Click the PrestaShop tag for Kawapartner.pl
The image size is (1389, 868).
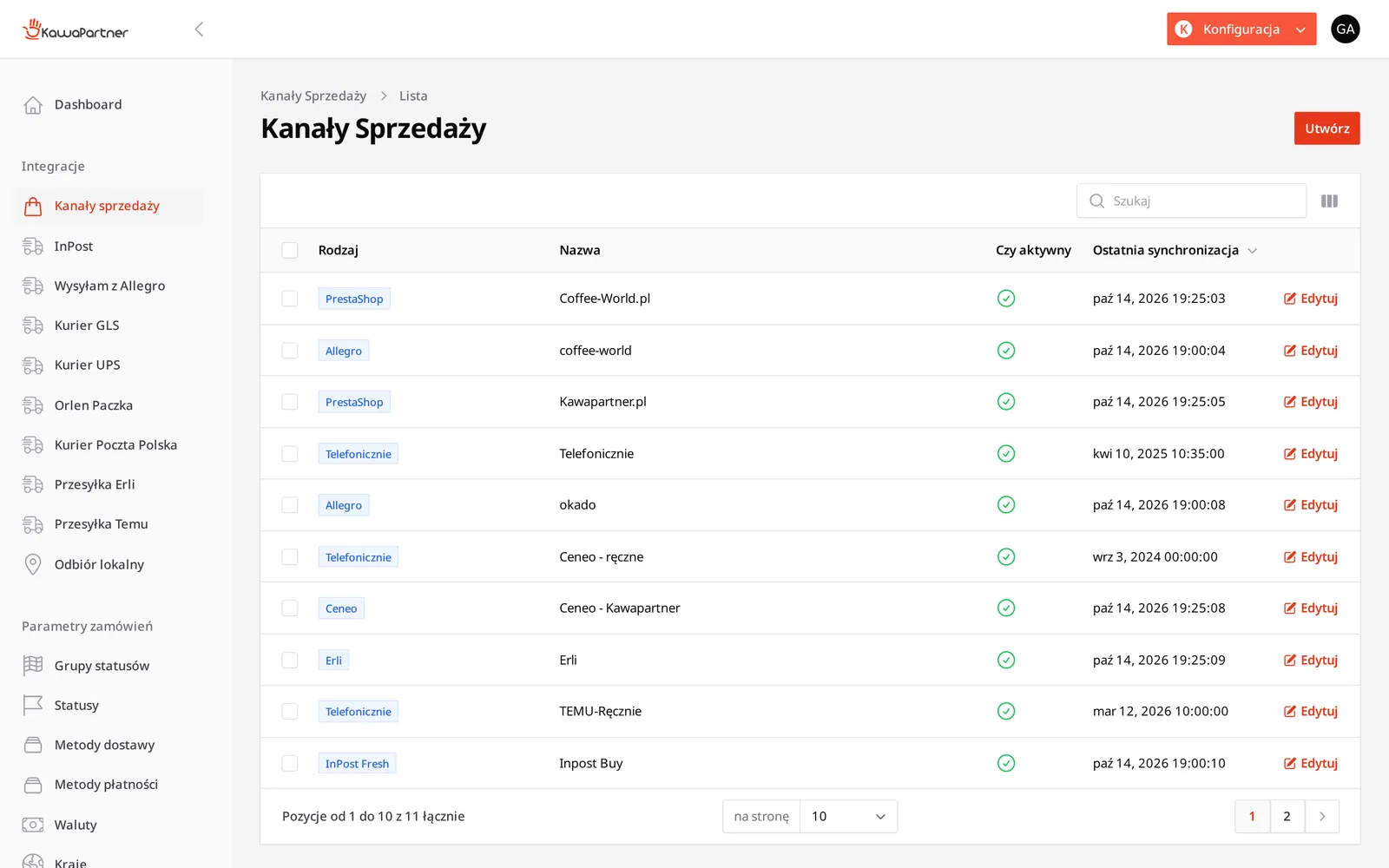click(354, 402)
